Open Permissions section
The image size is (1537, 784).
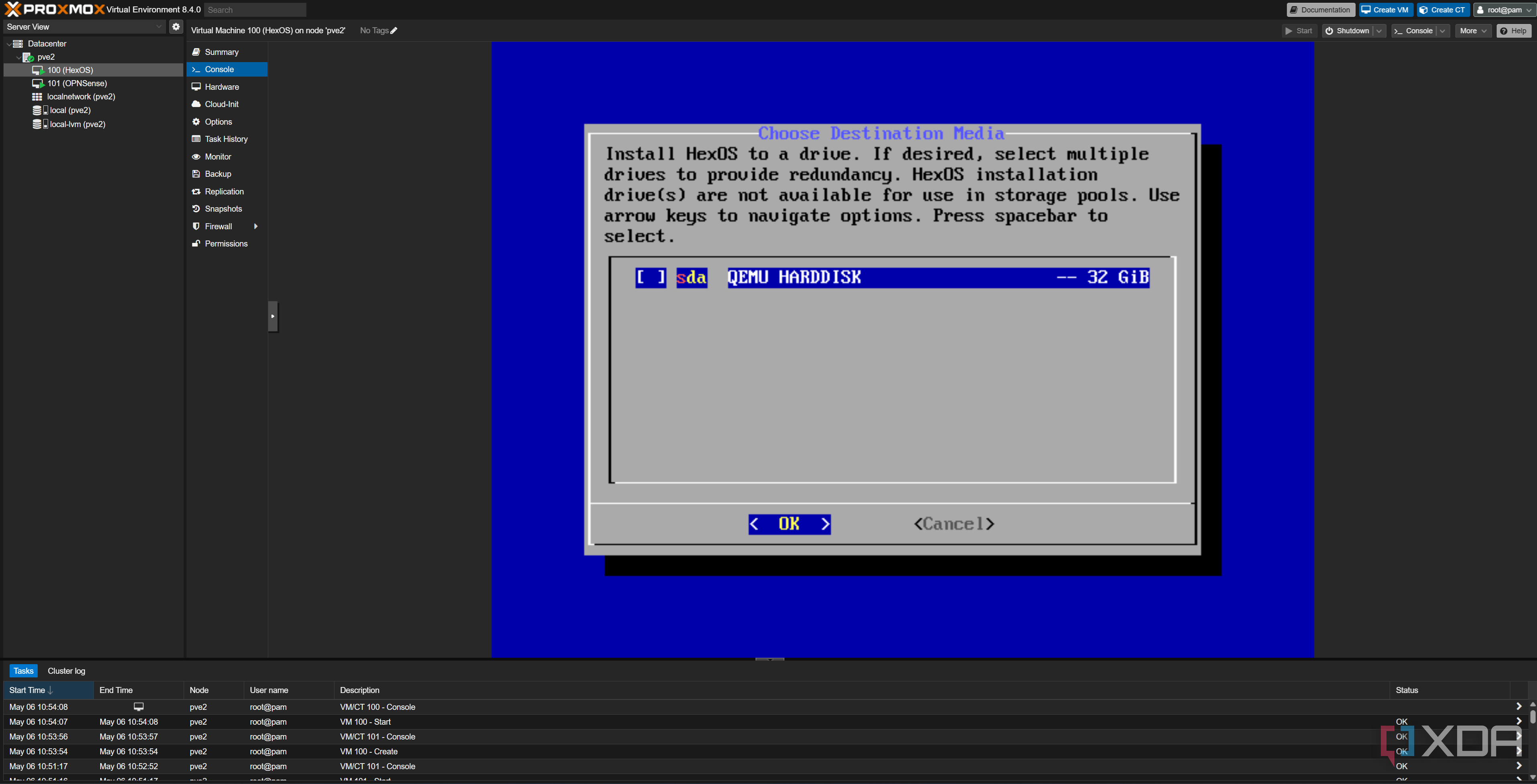[x=227, y=244]
